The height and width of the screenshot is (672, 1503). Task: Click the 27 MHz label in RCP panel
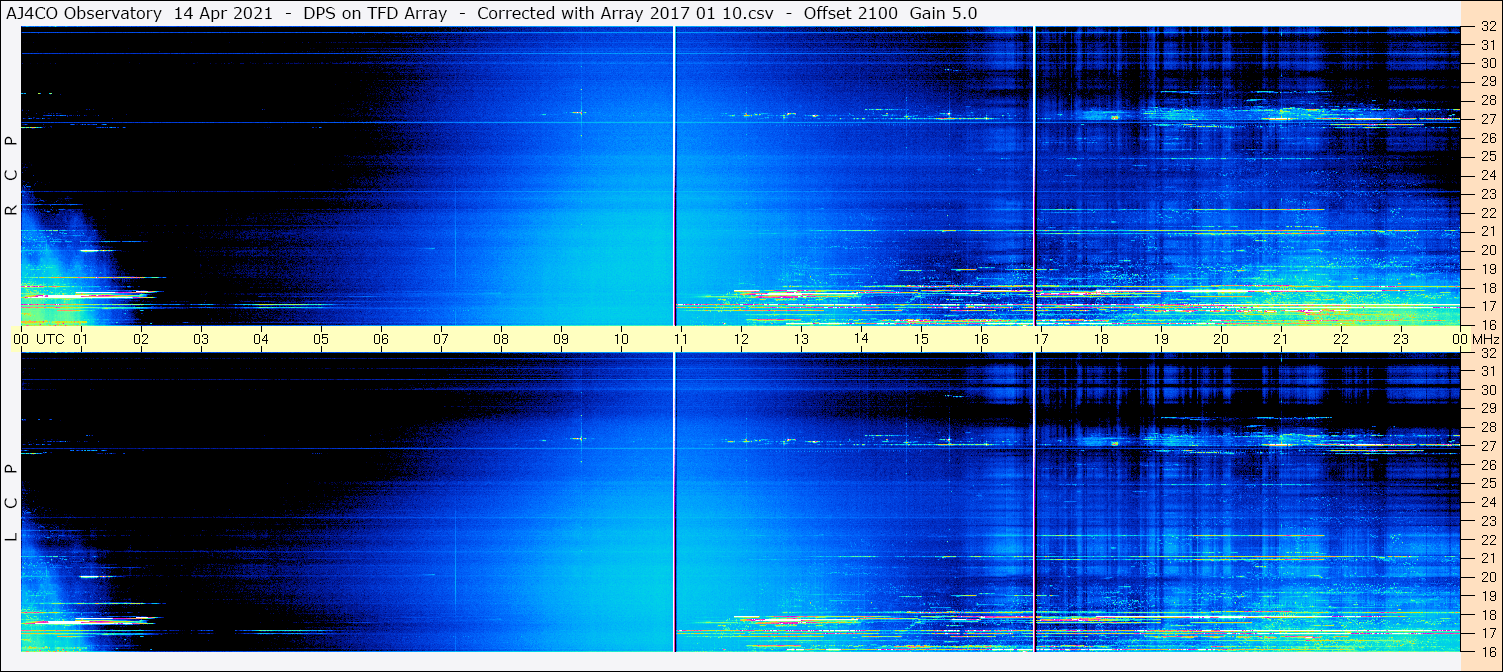pyautogui.click(x=1488, y=119)
